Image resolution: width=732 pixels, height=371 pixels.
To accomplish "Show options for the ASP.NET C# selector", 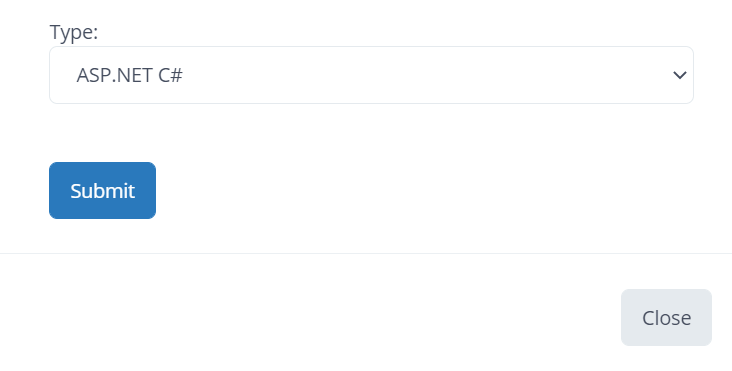I will click(371, 75).
